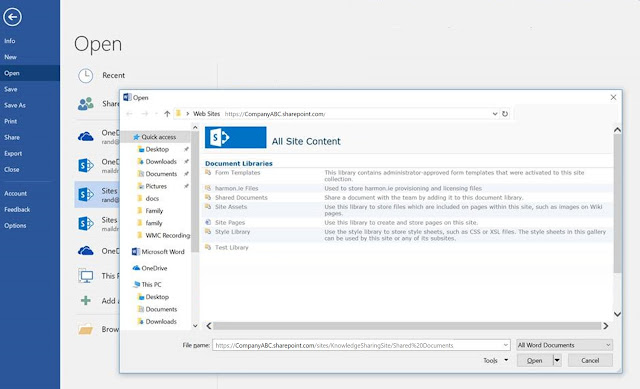Click the Recent clock icon
640x389 pixels.
(86, 76)
